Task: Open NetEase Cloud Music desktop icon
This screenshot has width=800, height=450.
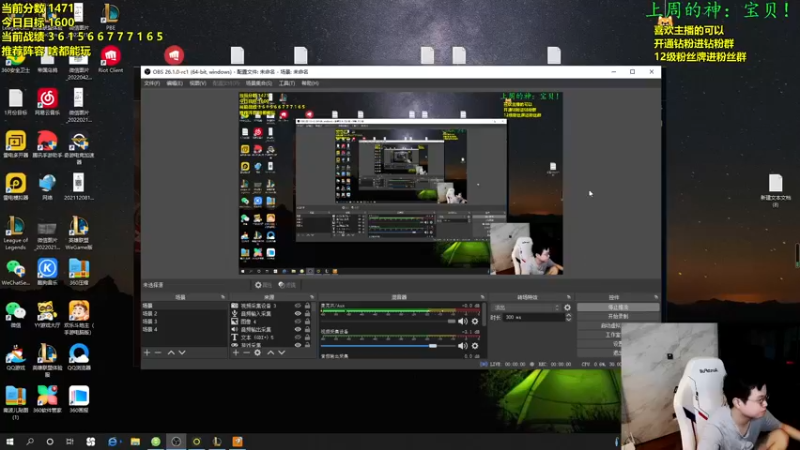Action: pyautogui.click(x=47, y=102)
